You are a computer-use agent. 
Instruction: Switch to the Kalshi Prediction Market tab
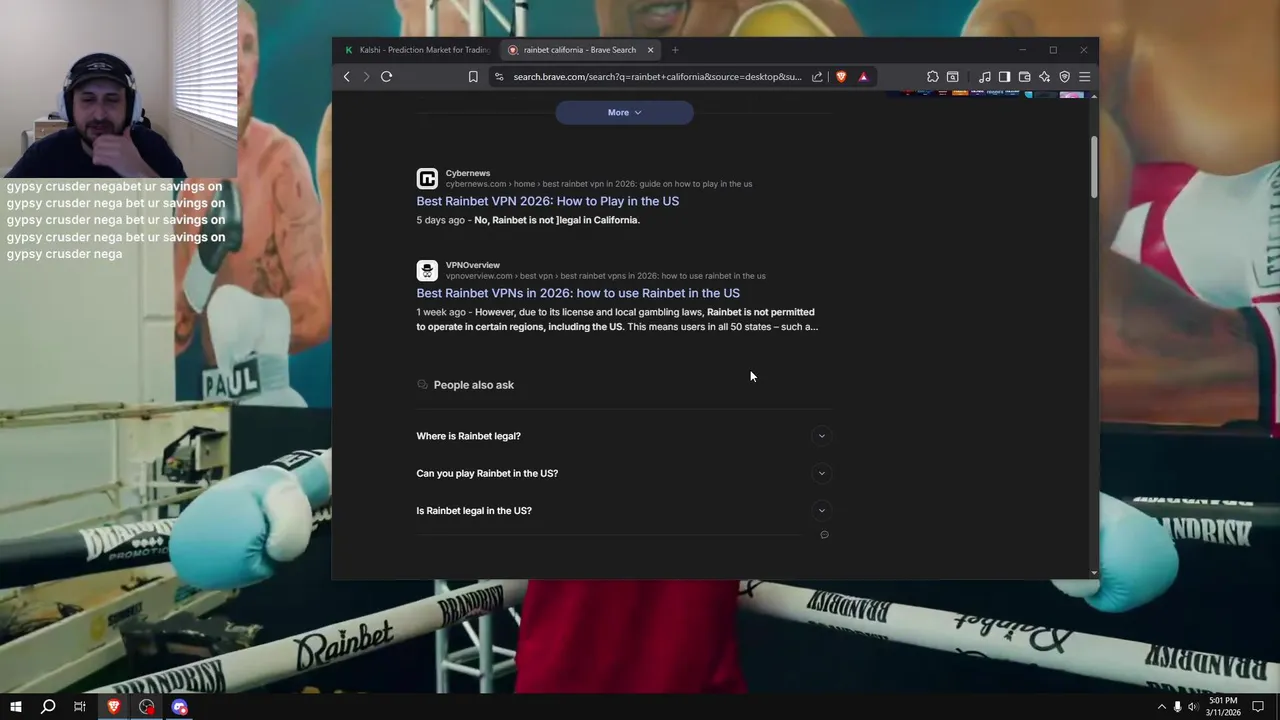pos(418,50)
